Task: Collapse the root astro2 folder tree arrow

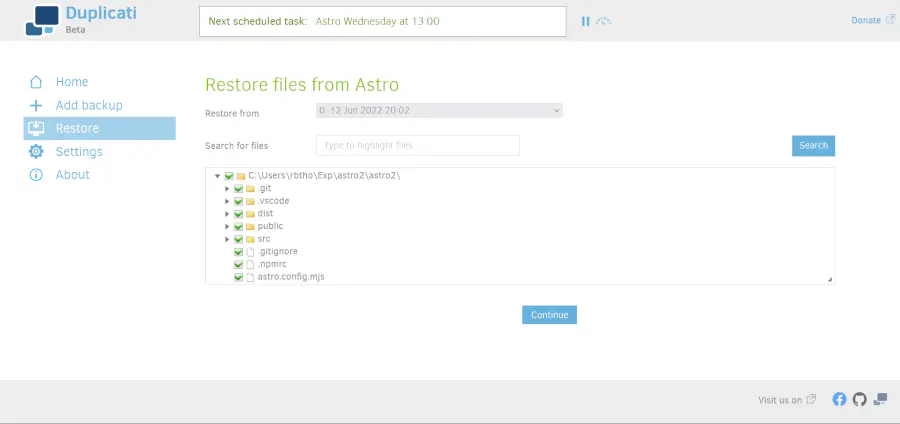Action: [218, 176]
